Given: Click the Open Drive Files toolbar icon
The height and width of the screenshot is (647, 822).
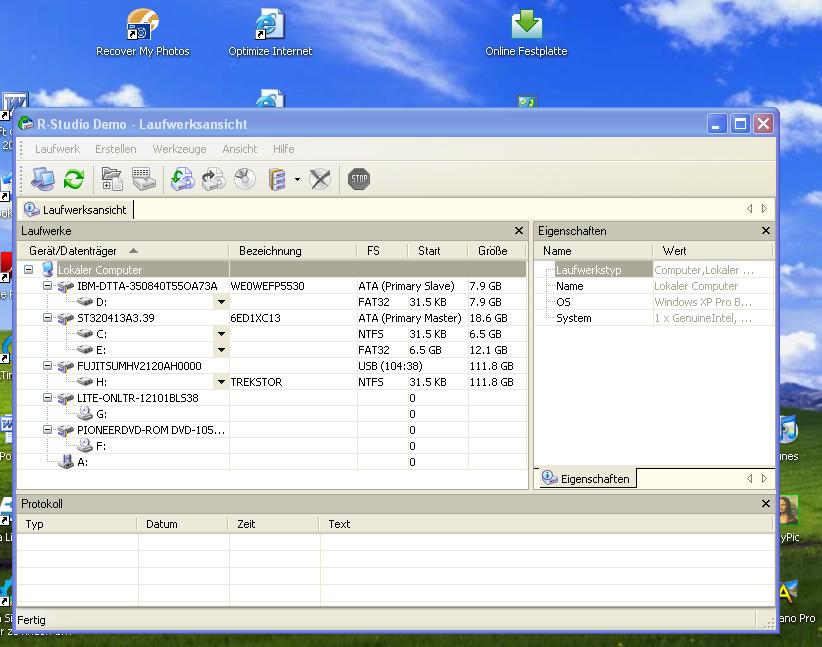Looking at the screenshot, I should 112,179.
